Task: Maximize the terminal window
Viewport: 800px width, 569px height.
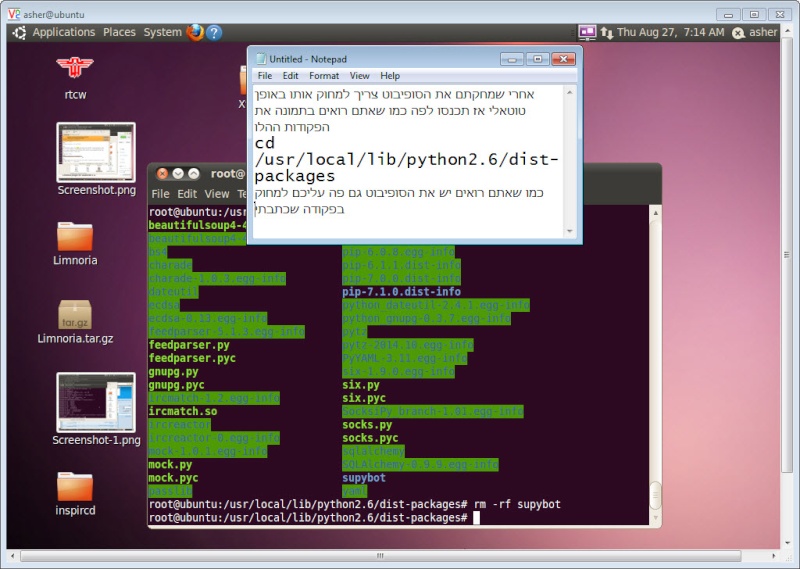Action: point(194,174)
